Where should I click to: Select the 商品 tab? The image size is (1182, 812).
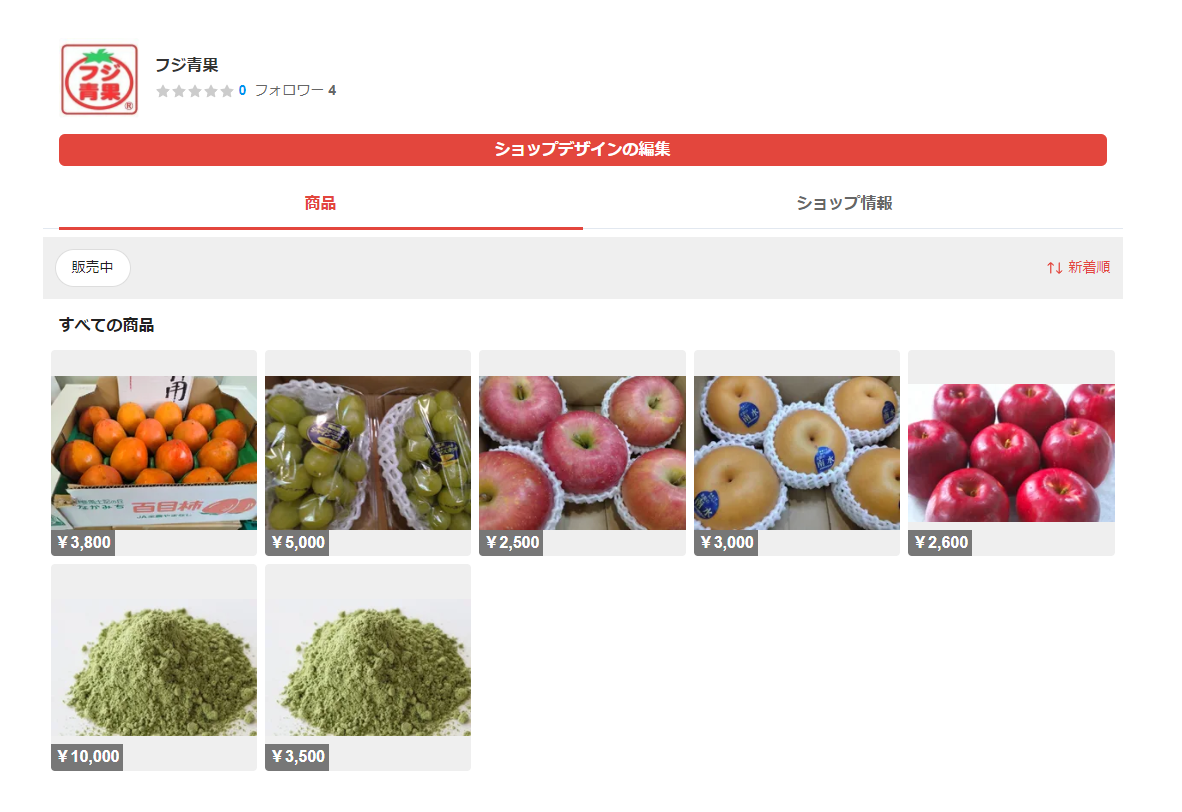point(320,204)
